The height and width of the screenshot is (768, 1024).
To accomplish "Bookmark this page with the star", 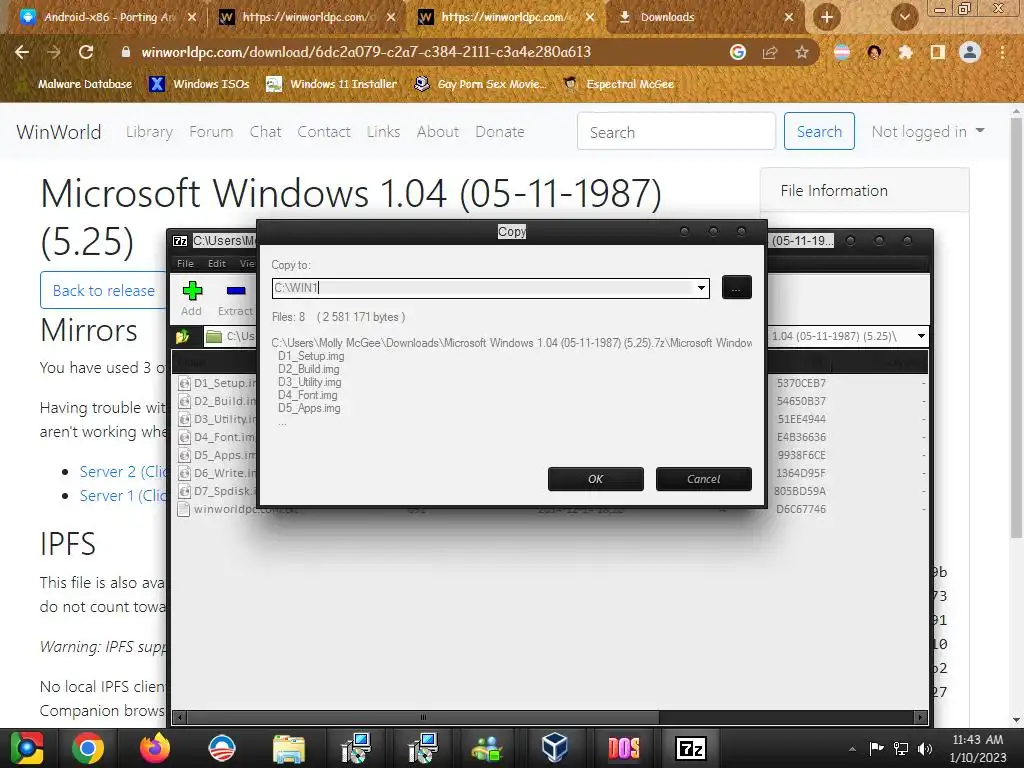I will 802,52.
